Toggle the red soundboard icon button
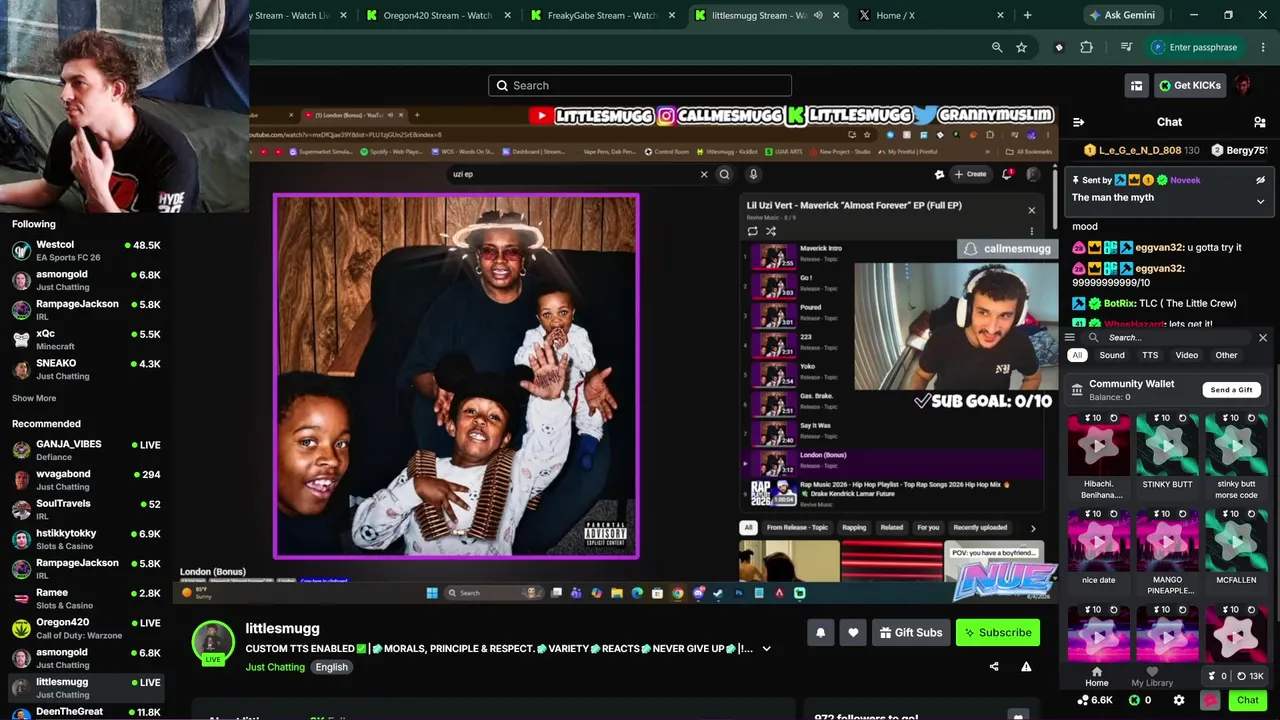 [1210, 701]
